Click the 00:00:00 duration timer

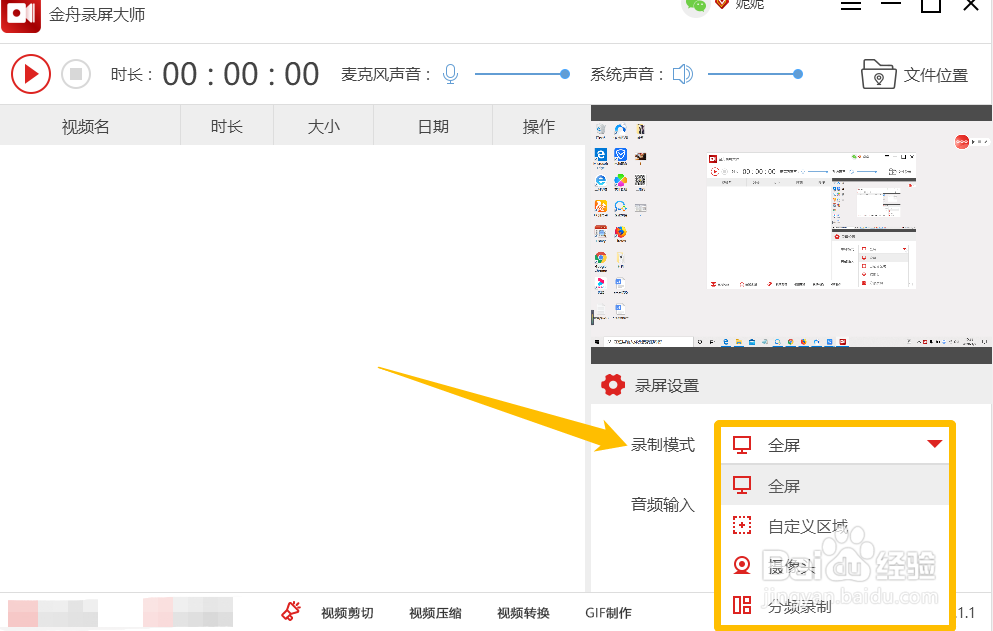241,74
